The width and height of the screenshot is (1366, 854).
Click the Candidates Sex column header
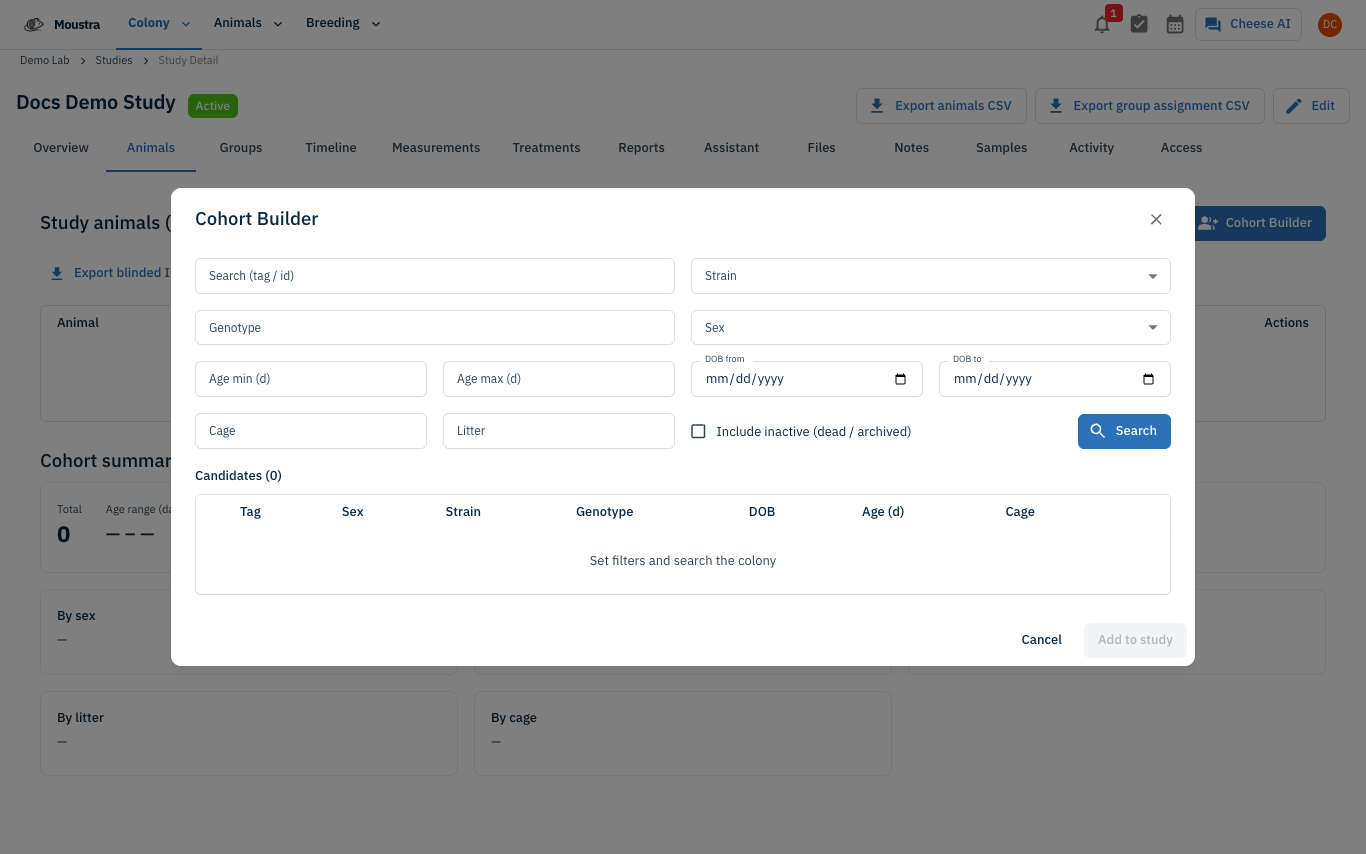pyautogui.click(x=352, y=512)
